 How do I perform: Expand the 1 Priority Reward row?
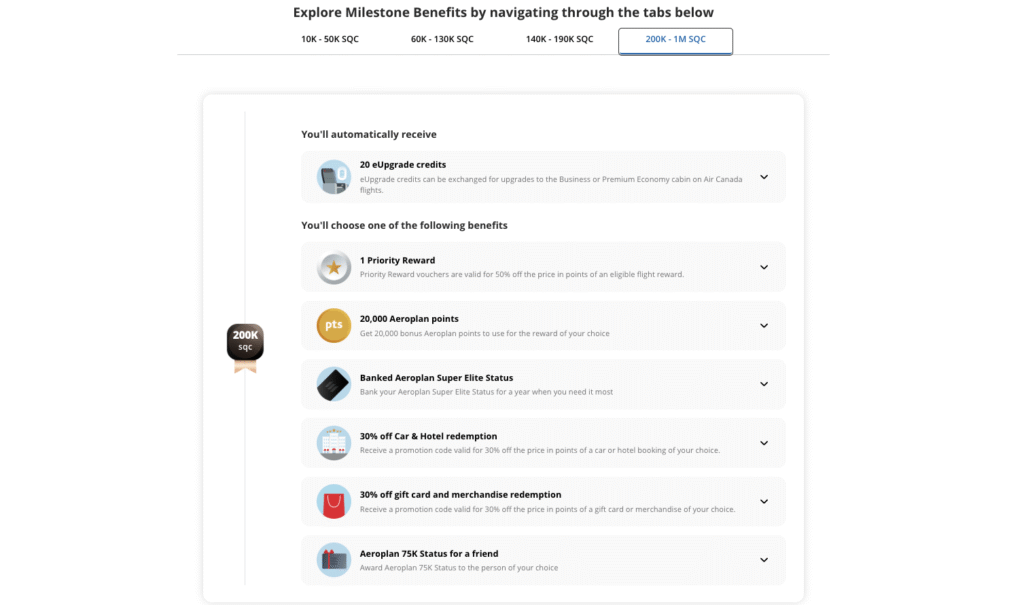pos(764,267)
